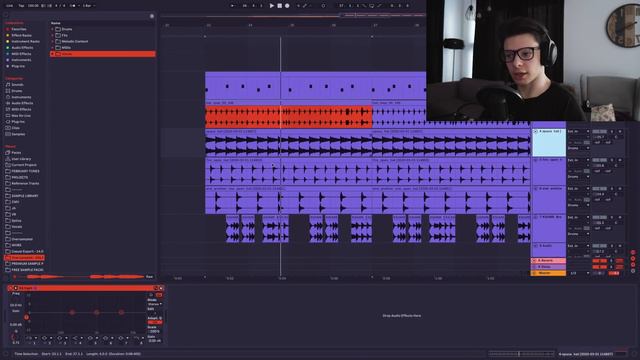640x360 pixels.
Task: Open the Sounds category in browser
Action: 17,84
